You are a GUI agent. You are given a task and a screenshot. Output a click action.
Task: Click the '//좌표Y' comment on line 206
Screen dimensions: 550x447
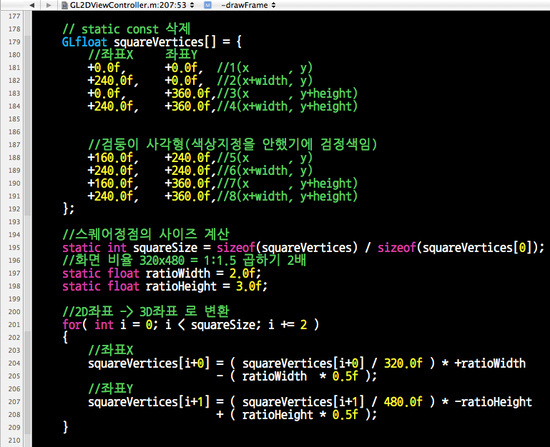[x=110, y=389]
